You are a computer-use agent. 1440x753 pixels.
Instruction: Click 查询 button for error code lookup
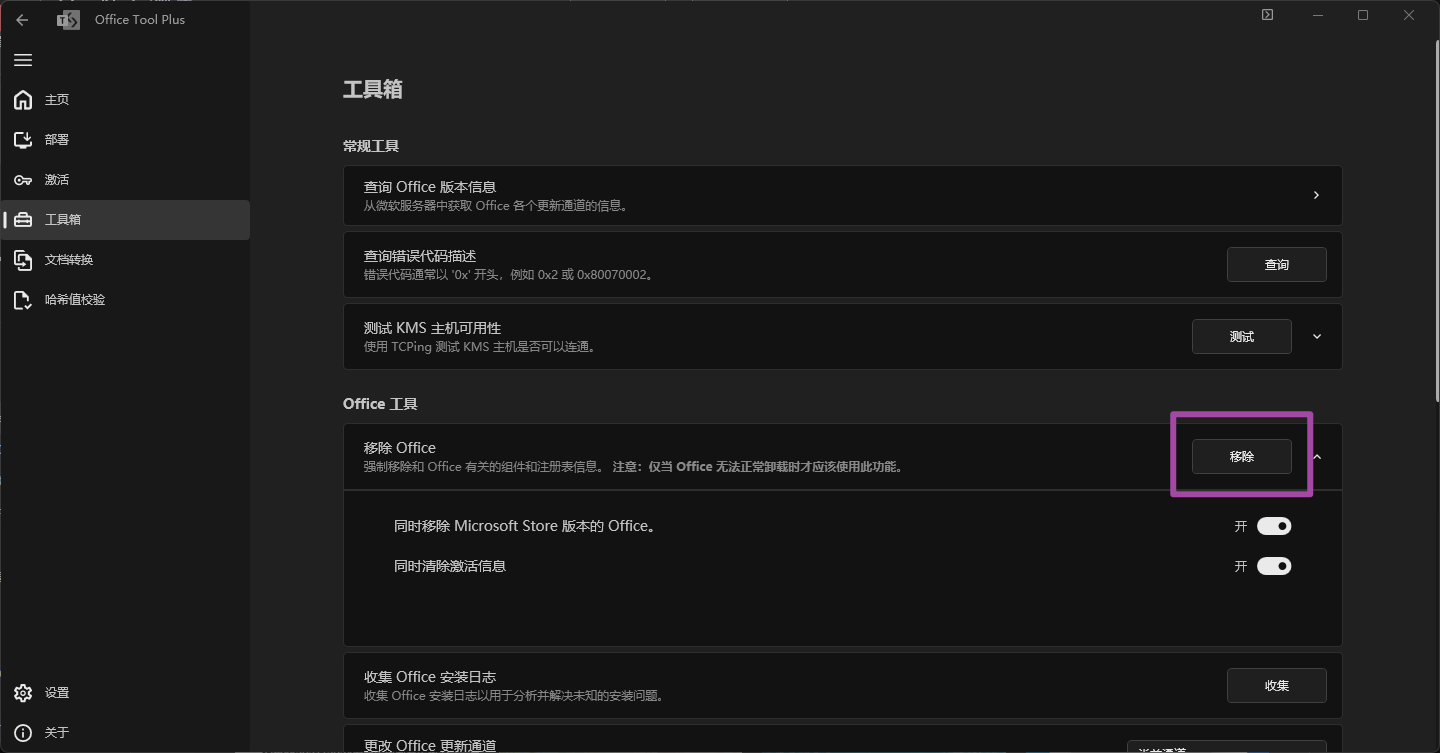tap(1277, 265)
